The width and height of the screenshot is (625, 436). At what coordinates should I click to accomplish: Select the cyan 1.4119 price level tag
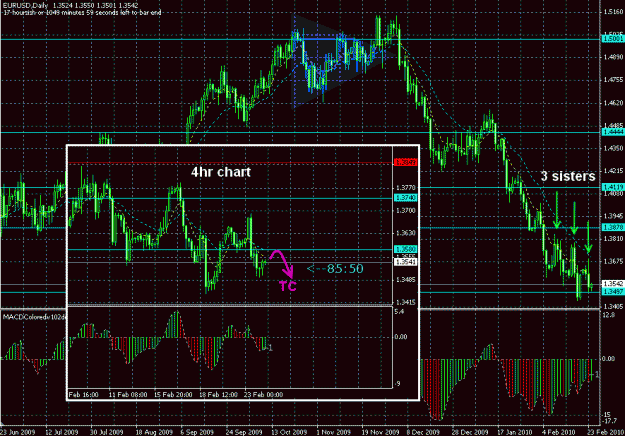[613, 187]
